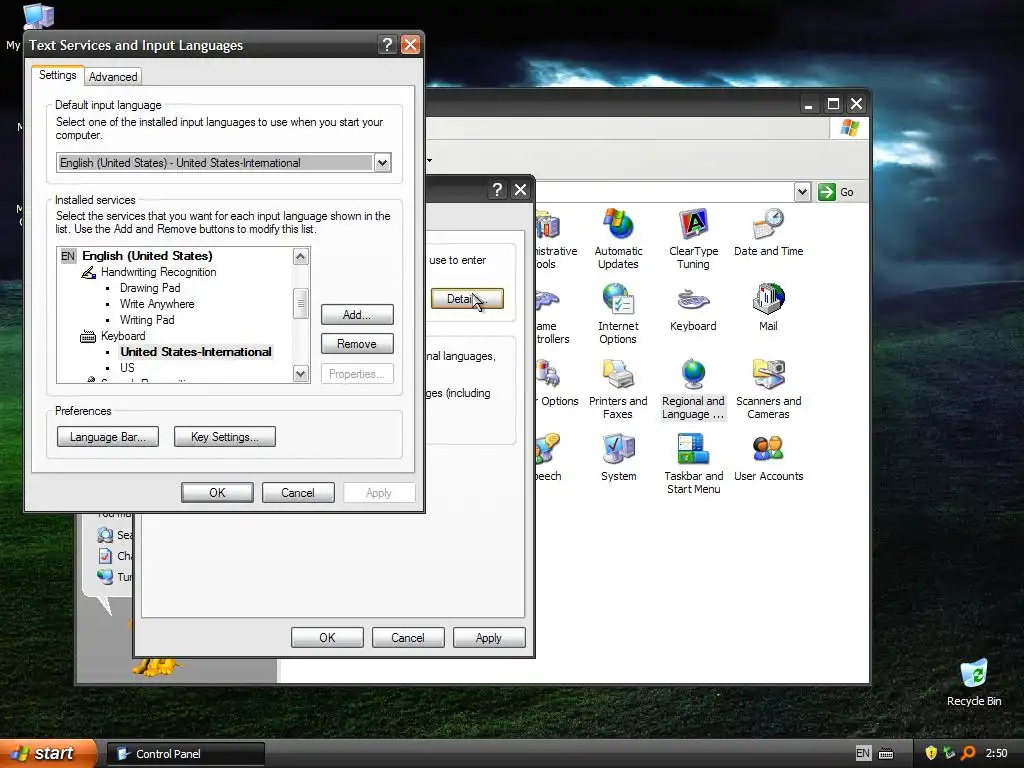This screenshot has height=768, width=1024.
Task: Open Automatic Updates in Control Panel
Action: coord(618,239)
